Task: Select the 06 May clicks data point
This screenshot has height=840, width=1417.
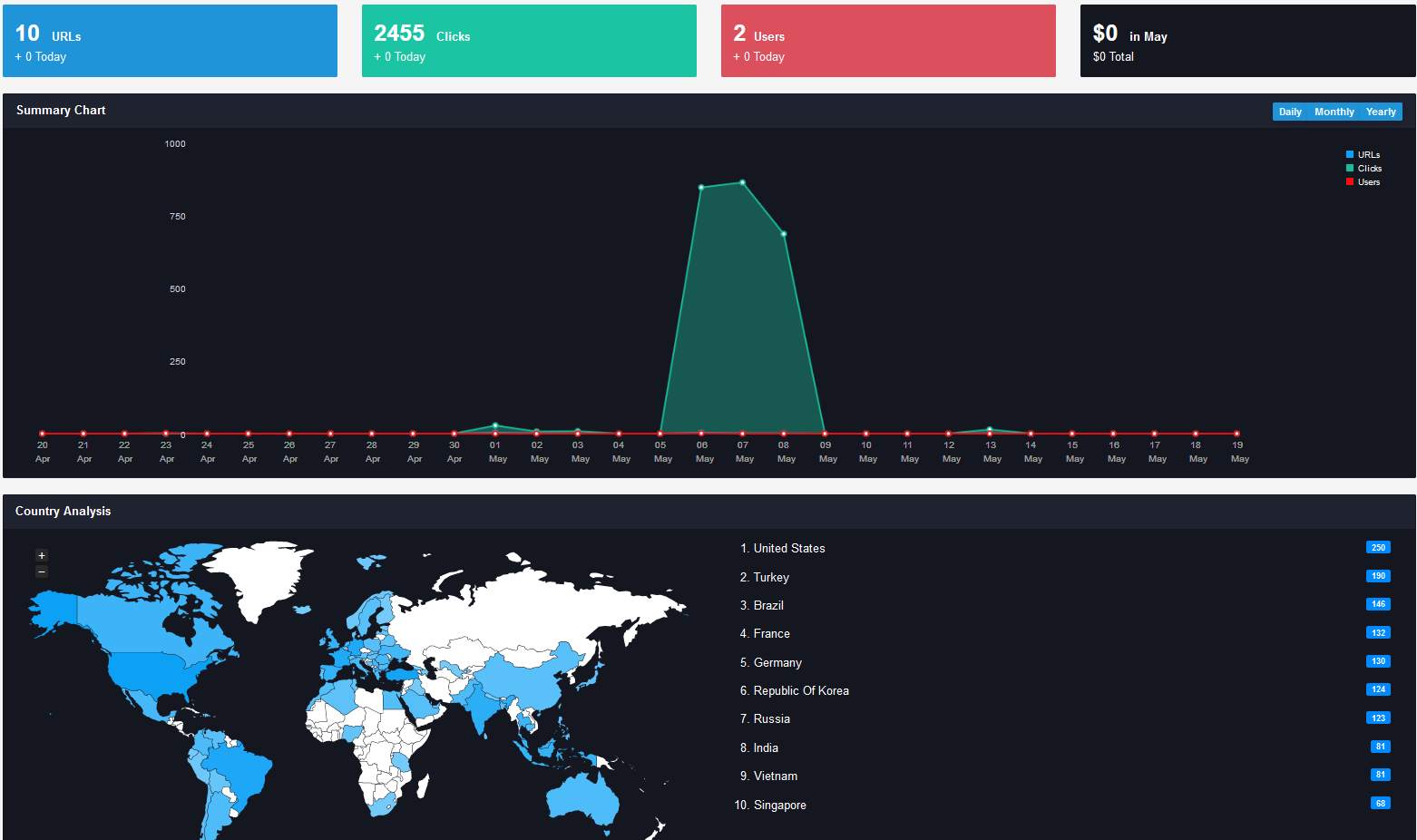Action: click(x=701, y=188)
